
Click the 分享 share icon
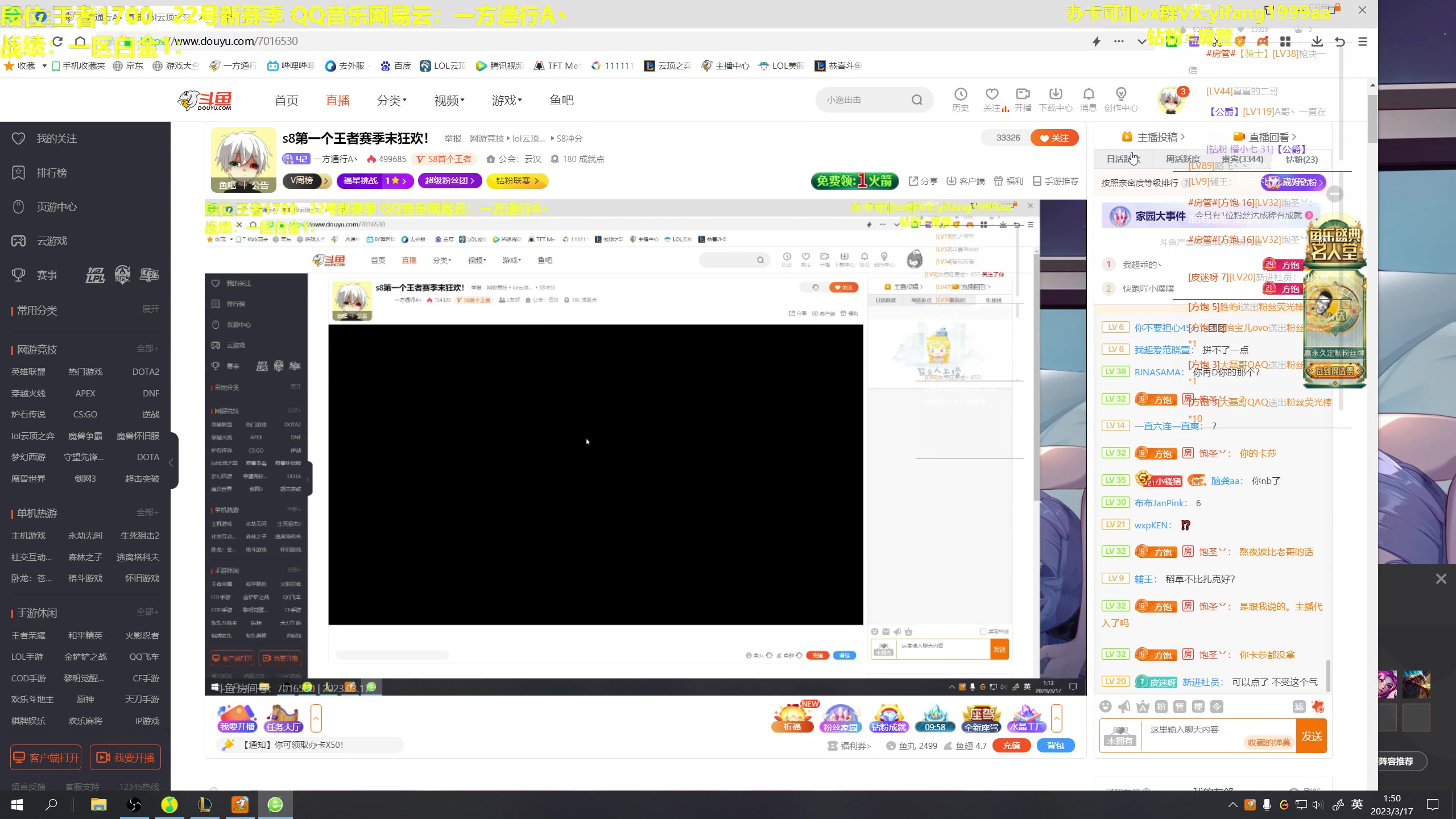point(923,181)
